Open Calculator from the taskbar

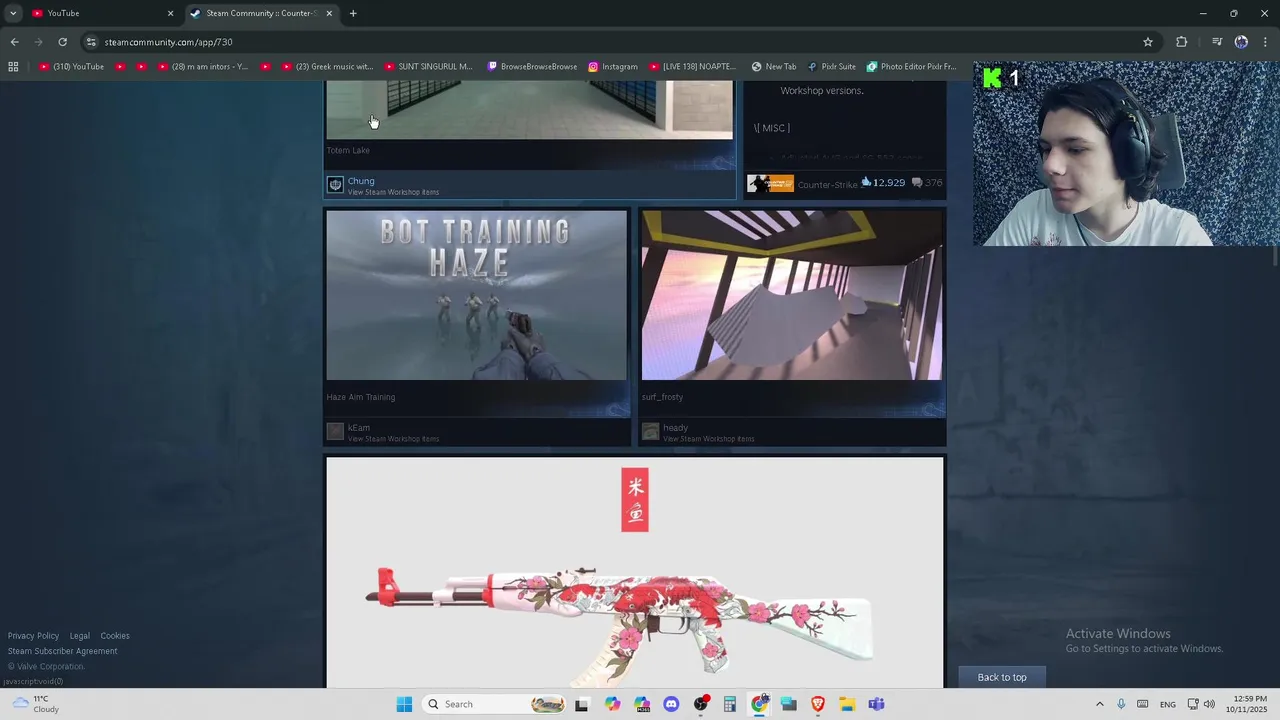point(730,704)
